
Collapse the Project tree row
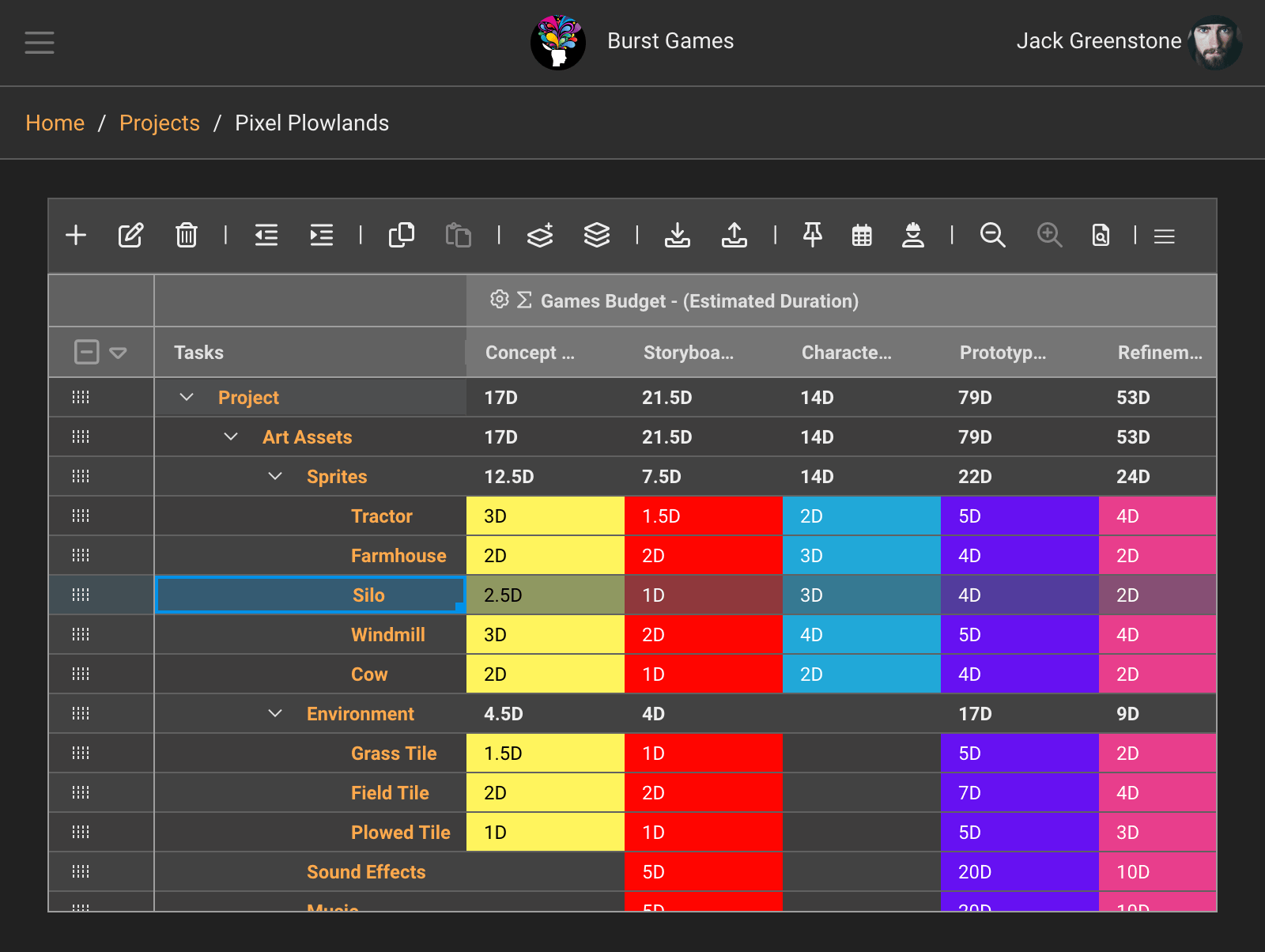pos(187,397)
